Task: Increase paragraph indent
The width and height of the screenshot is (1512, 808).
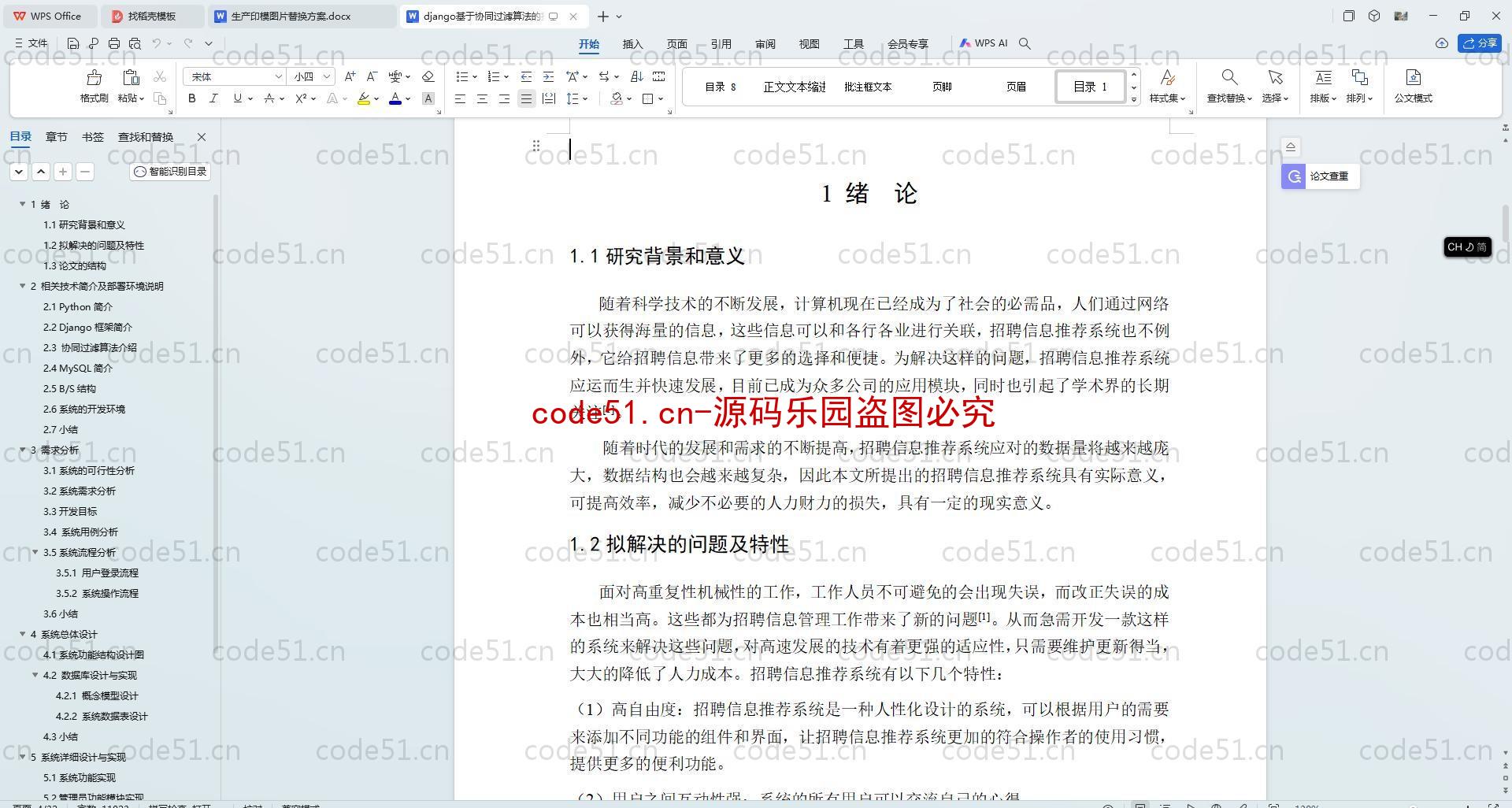Action: point(548,76)
